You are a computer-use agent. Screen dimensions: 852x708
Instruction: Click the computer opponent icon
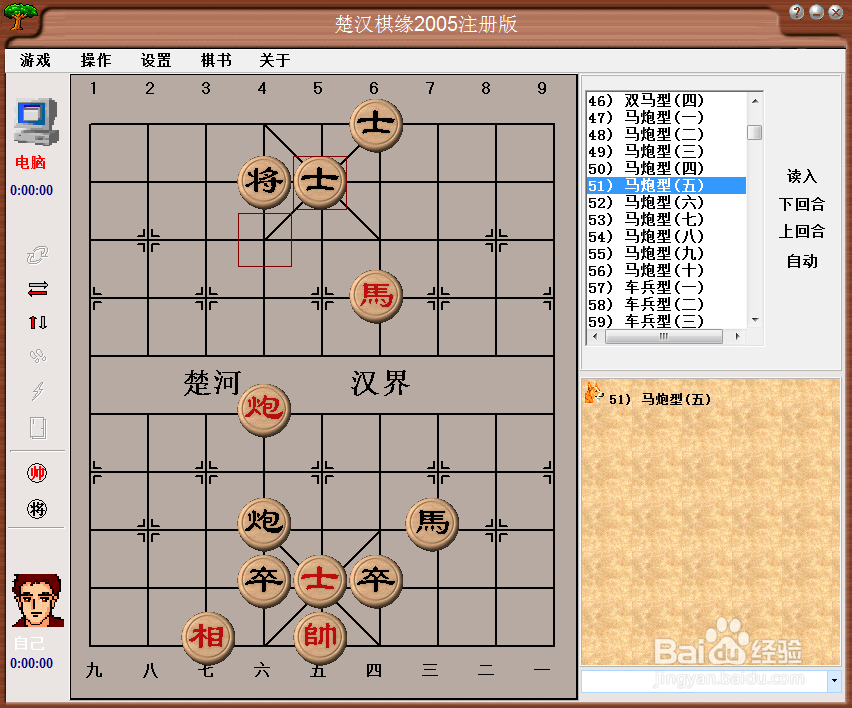click(36, 122)
